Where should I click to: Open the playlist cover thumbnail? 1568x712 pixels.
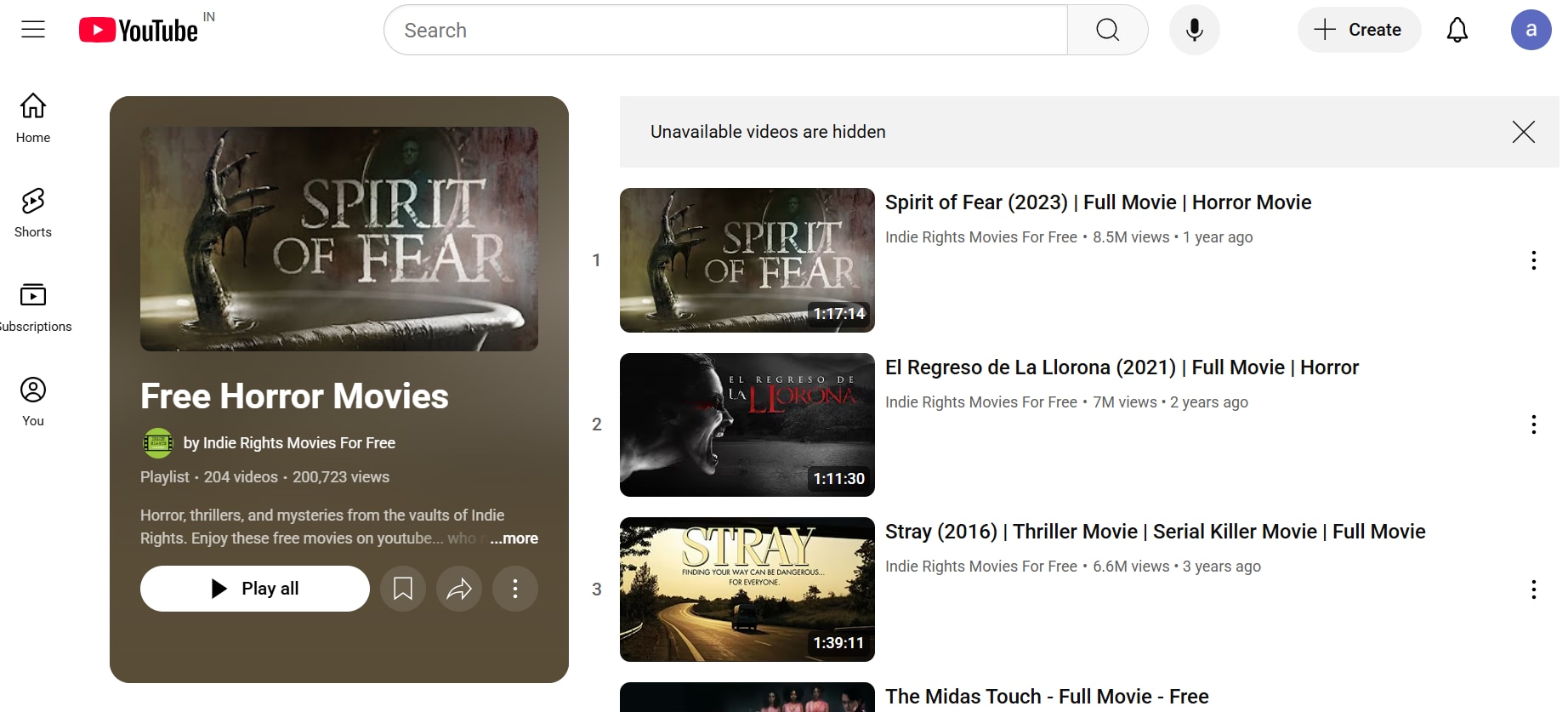(339, 239)
